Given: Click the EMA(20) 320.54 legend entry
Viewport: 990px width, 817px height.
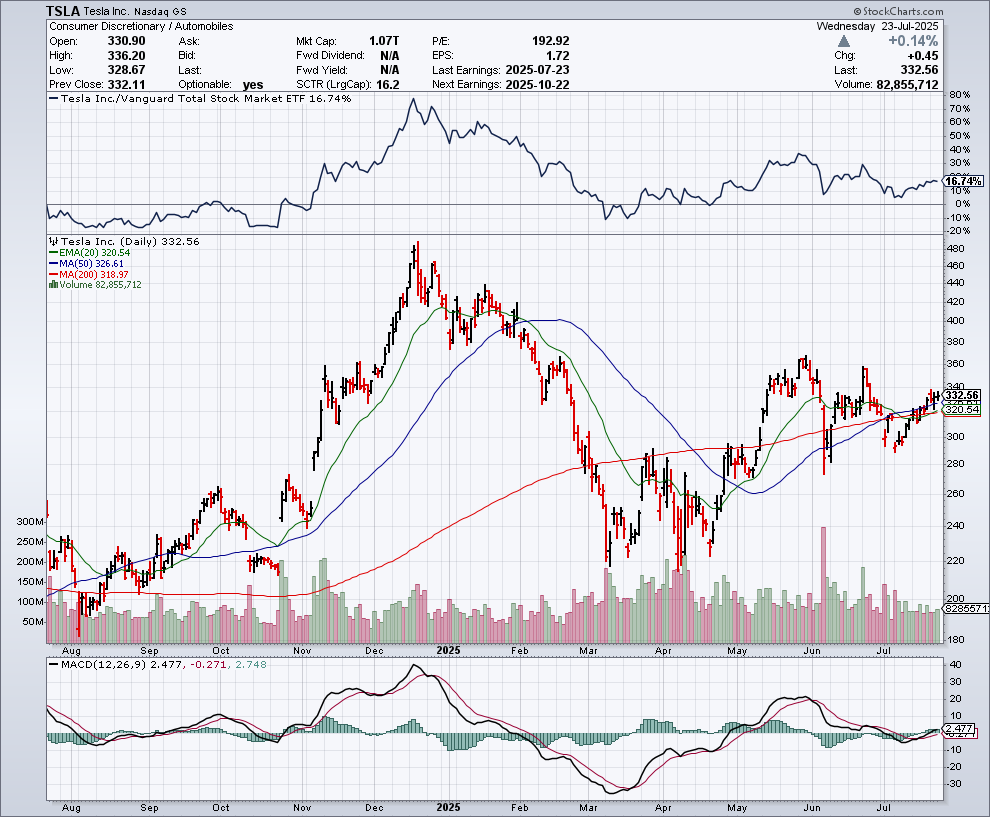Looking at the screenshot, I should (x=94, y=253).
